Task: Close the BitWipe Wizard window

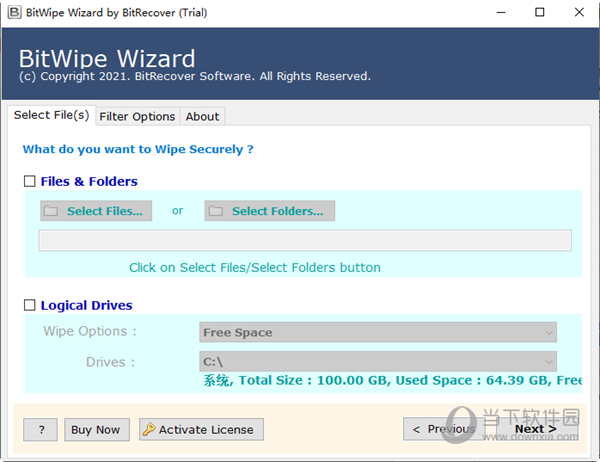Action: point(579,12)
